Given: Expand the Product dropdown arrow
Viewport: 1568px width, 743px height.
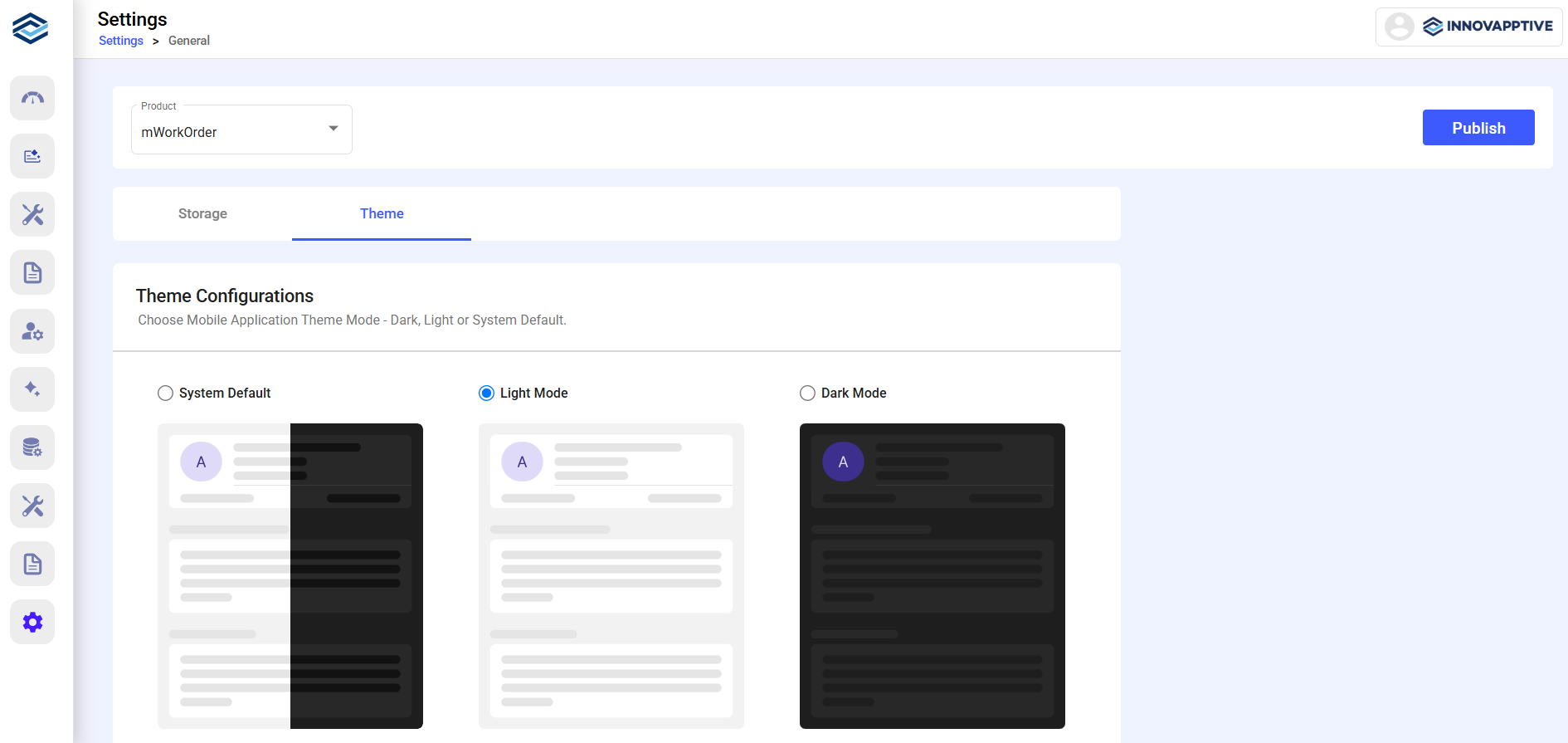Looking at the screenshot, I should [x=334, y=129].
